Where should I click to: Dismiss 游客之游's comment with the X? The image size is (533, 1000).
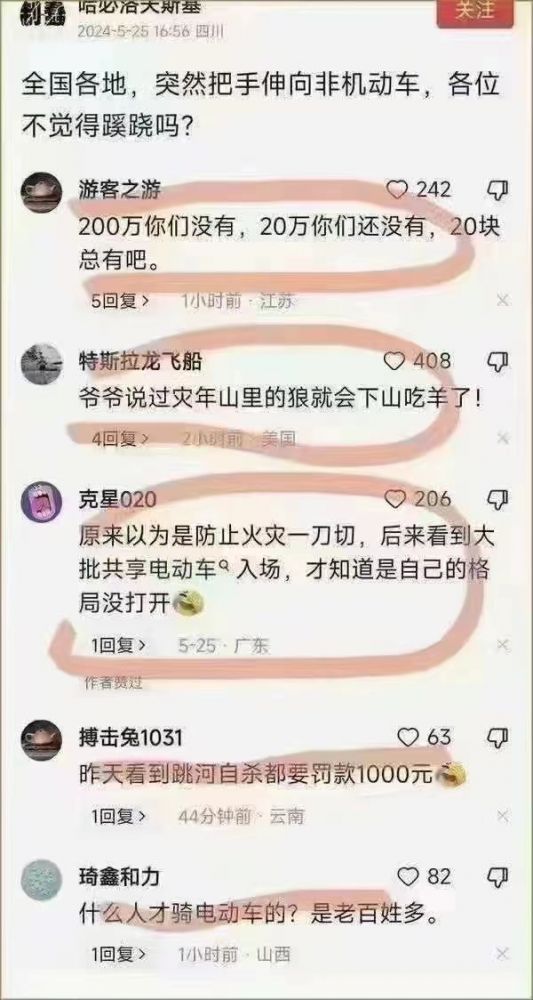point(503,300)
